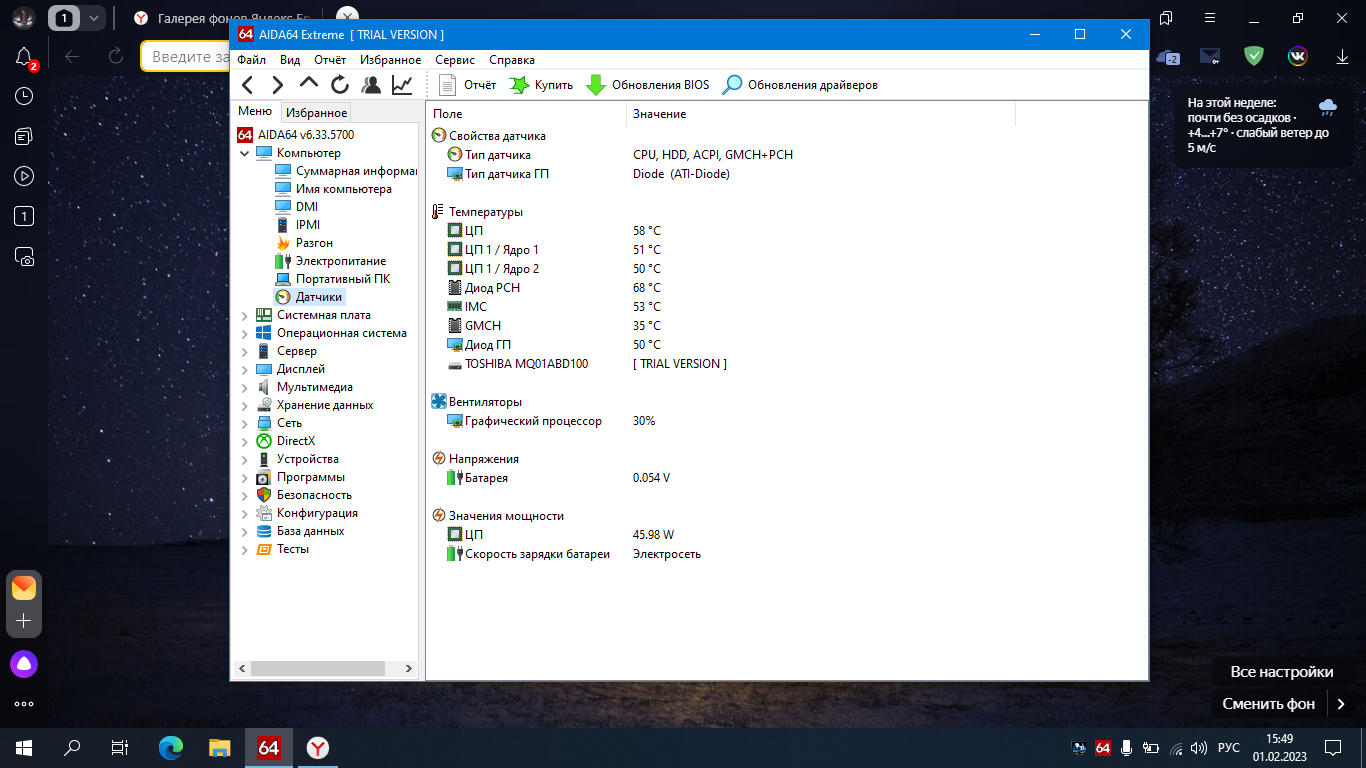Open Windows Start menu

(x=24, y=747)
